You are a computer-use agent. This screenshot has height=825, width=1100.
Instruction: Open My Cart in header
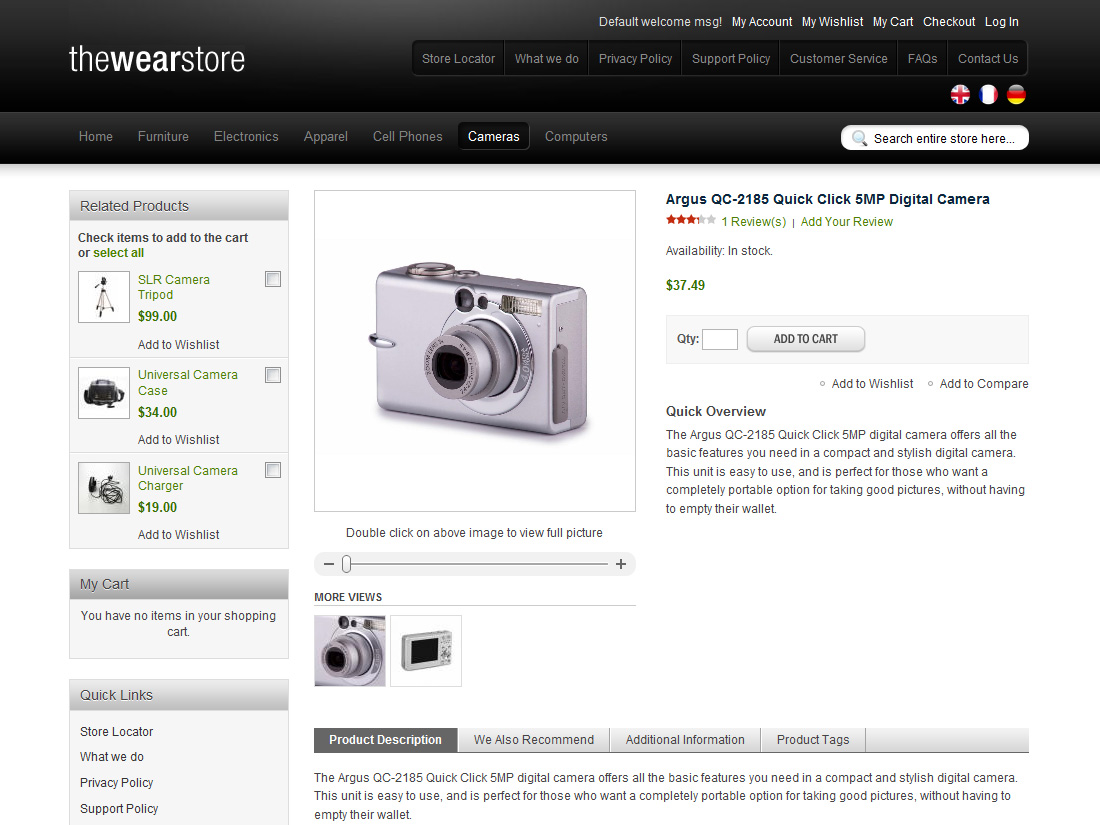tap(892, 22)
